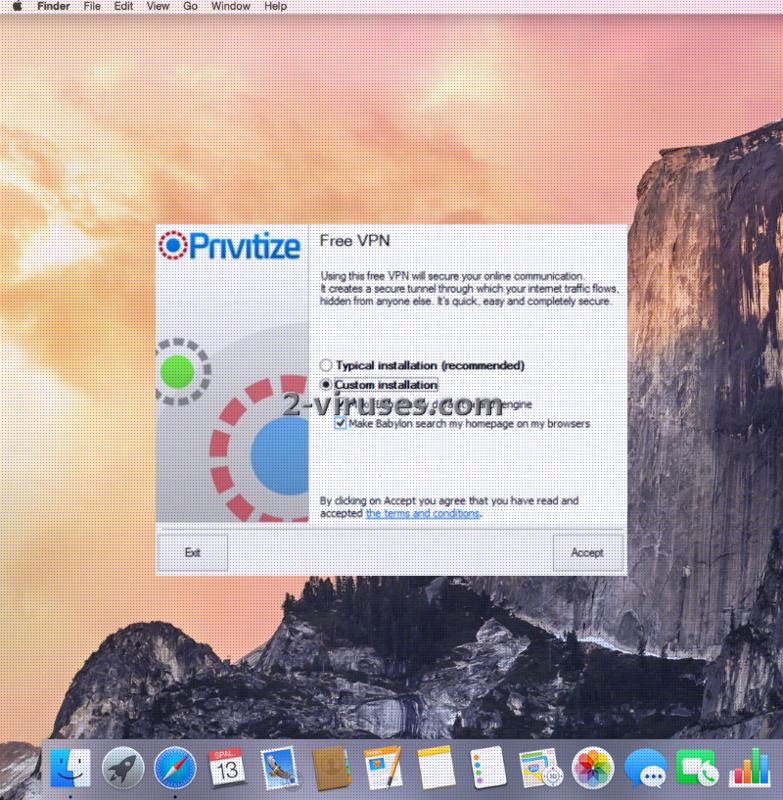This screenshot has width=783, height=800.
Task: Open Messages speech bubble icon
Action: [645, 768]
